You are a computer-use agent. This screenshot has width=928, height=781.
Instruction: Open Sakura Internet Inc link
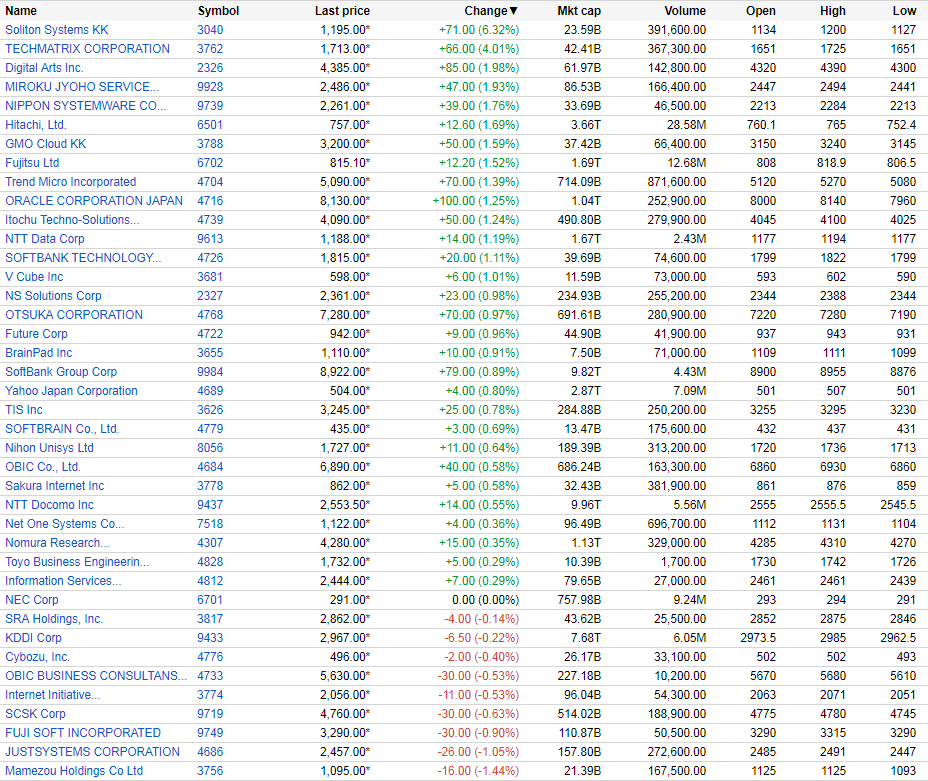pos(54,485)
